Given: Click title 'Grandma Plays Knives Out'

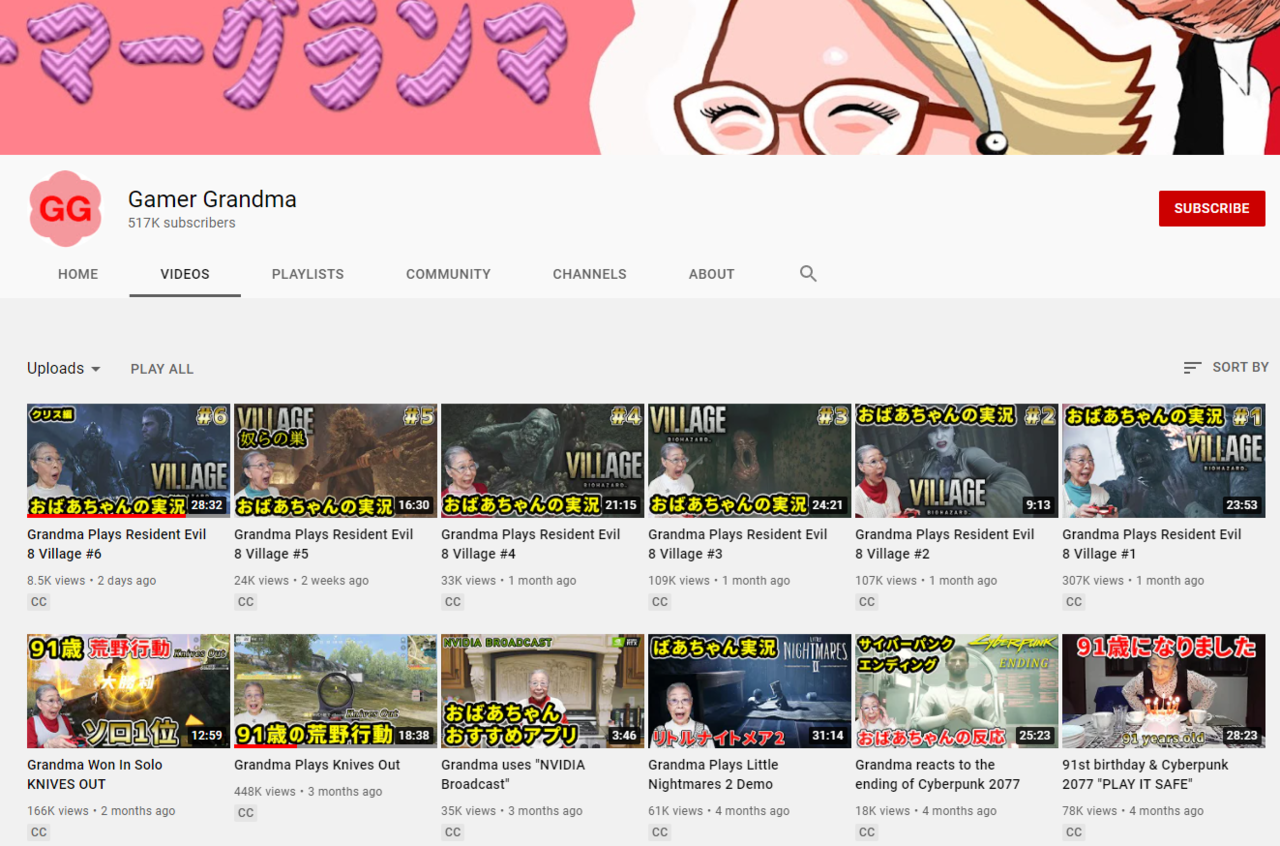Looking at the screenshot, I should pos(317,765).
